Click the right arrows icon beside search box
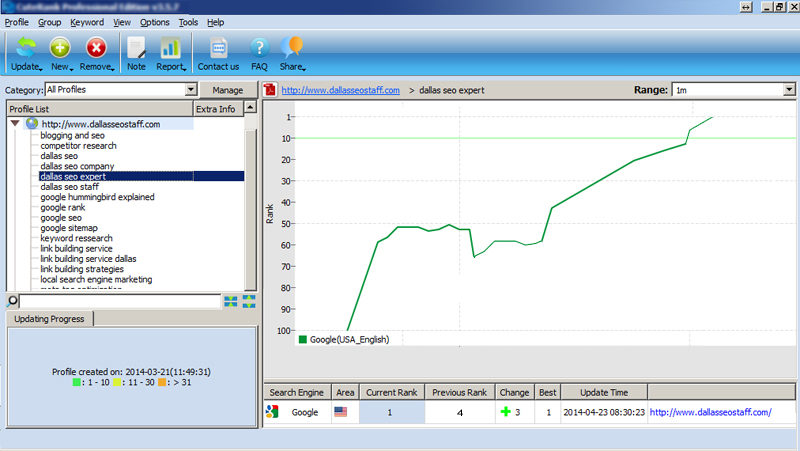The height and width of the screenshot is (451, 800). [249, 302]
